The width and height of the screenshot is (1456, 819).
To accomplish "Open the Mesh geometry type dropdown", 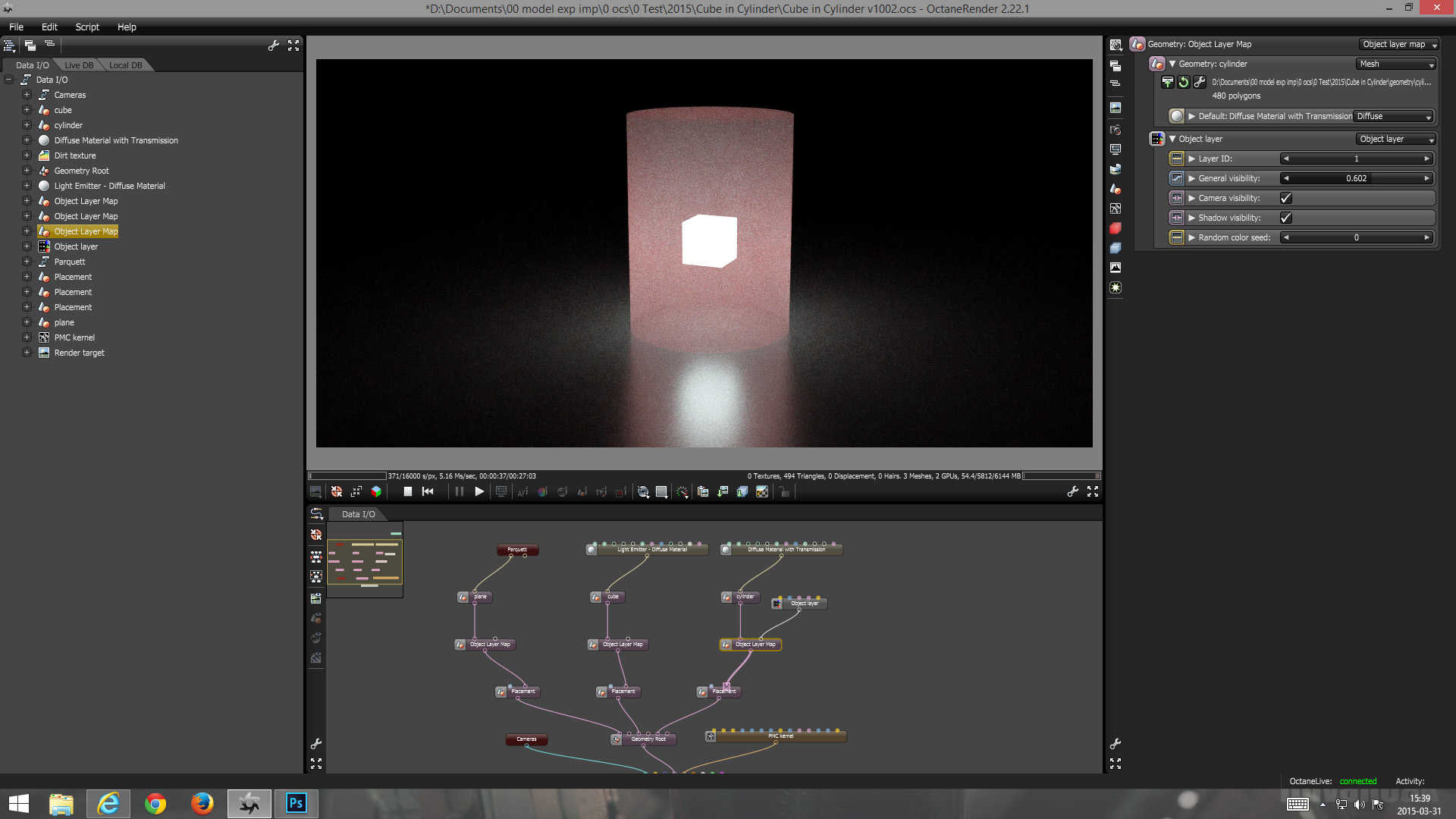I will pyautogui.click(x=1396, y=64).
